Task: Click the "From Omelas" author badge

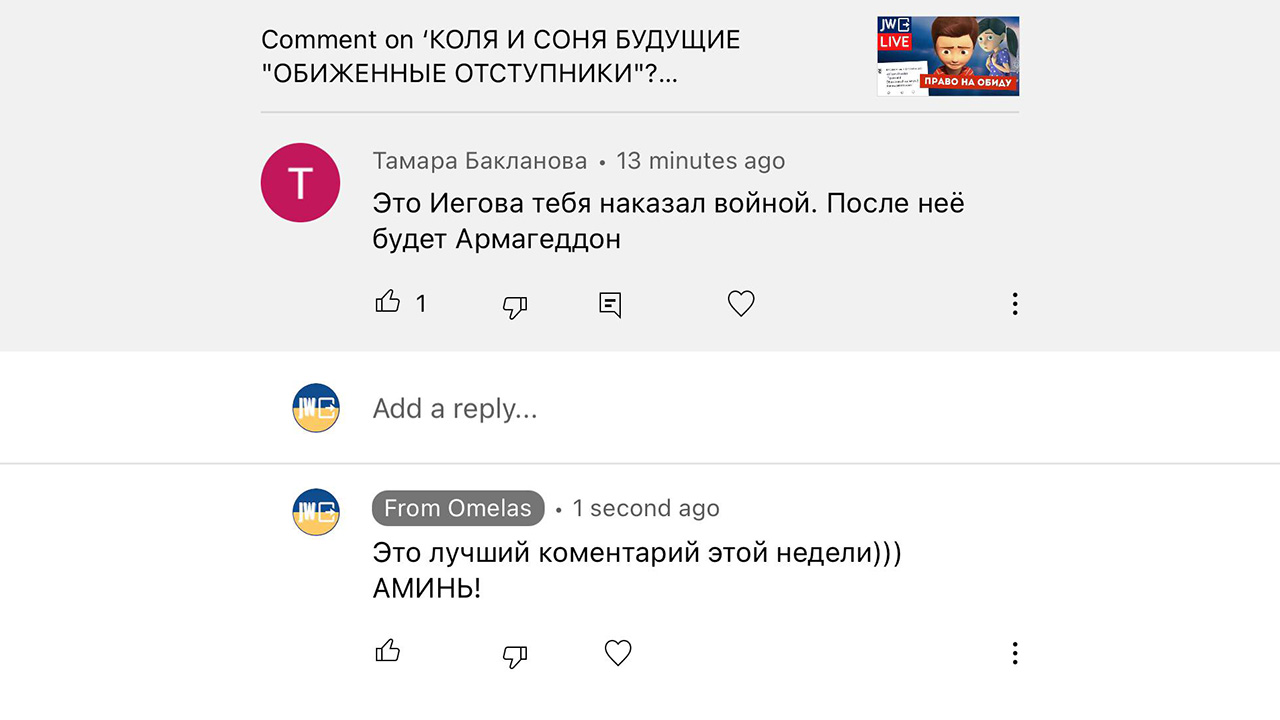Action: point(458,508)
